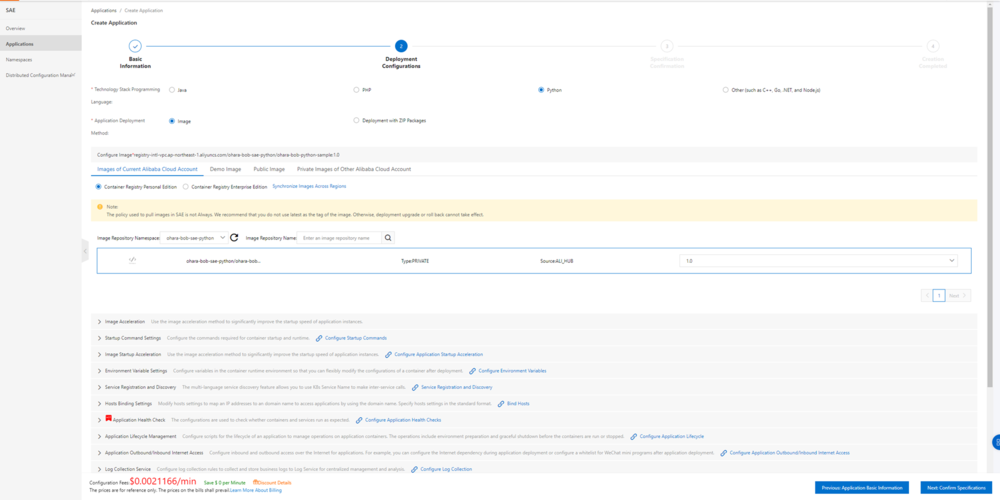The height and width of the screenshot is (500, 1000).
Task: Open Namespaces in the left sidebar
Action: tap(20, 60)
